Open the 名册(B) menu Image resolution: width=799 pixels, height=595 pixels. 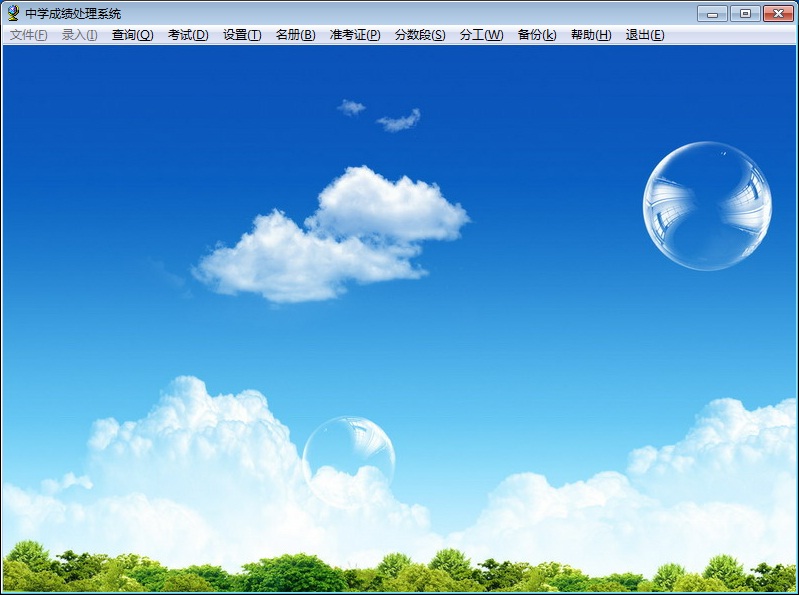[296, 35]
